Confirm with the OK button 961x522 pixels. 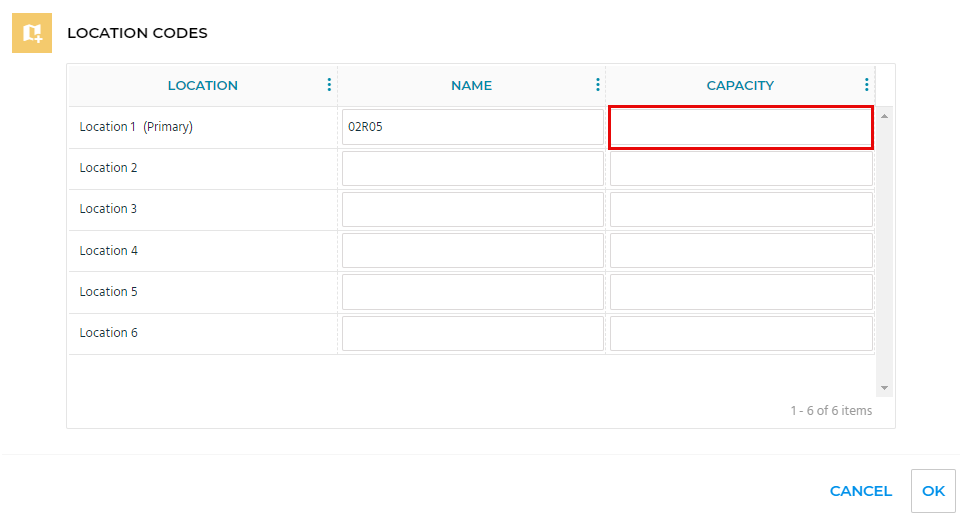click(933, 491)
